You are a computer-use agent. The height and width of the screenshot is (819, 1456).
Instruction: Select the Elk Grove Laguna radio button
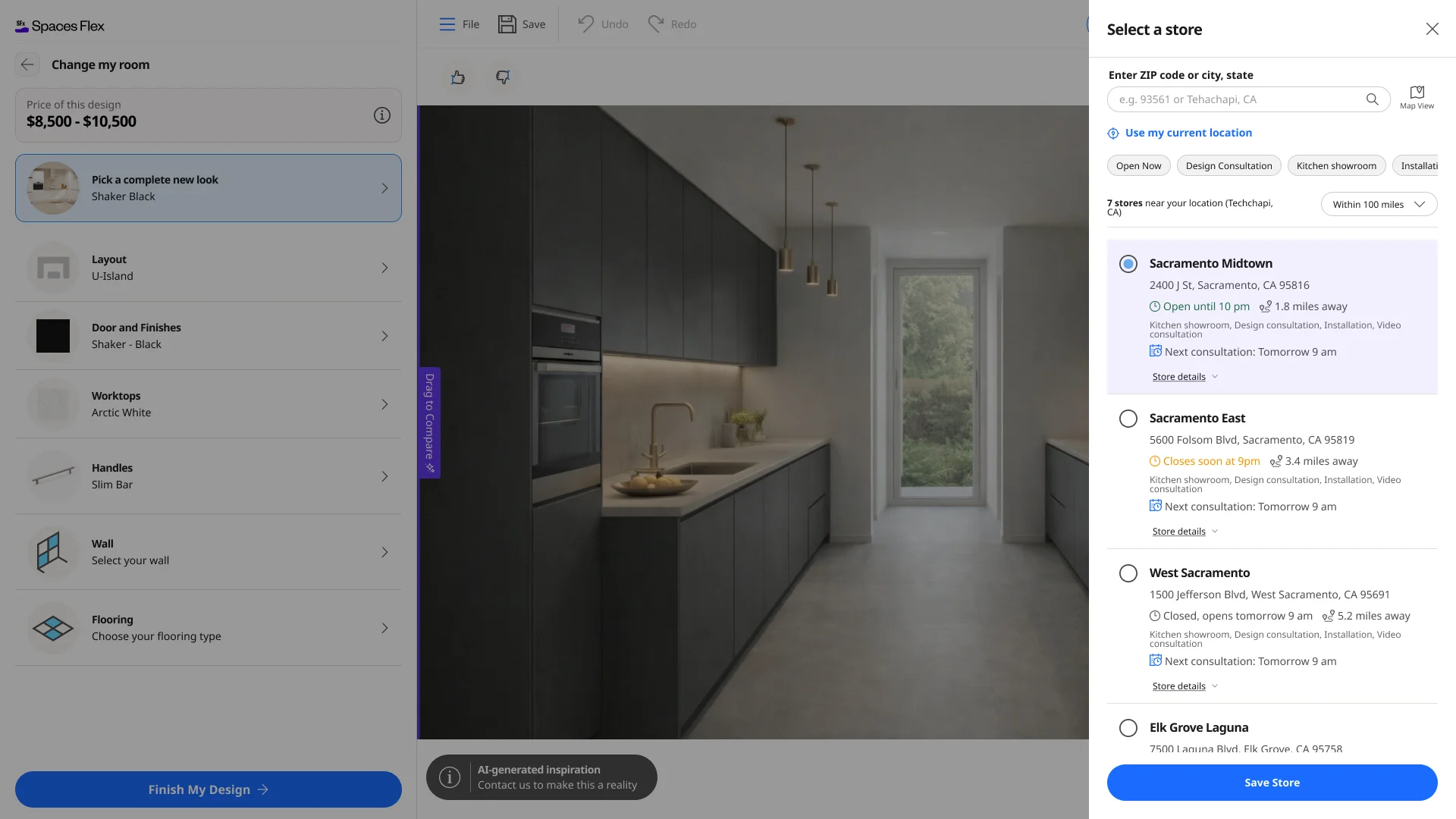pos(1128,728)
